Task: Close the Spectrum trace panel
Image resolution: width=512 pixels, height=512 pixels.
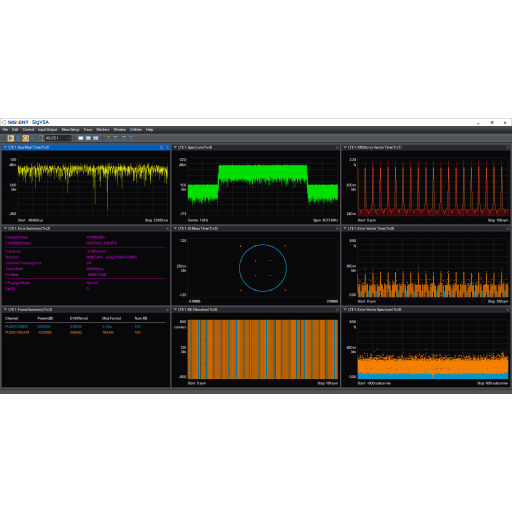Action: [337, 147]
